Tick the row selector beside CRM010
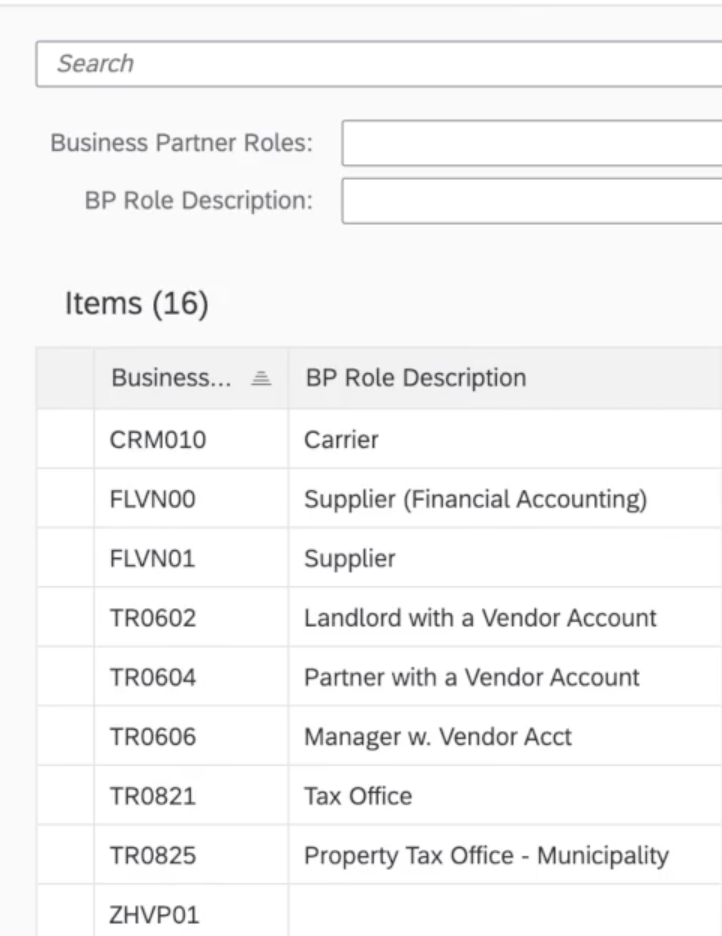This screenshot has width=722, height=936. [x=65, y=439]
